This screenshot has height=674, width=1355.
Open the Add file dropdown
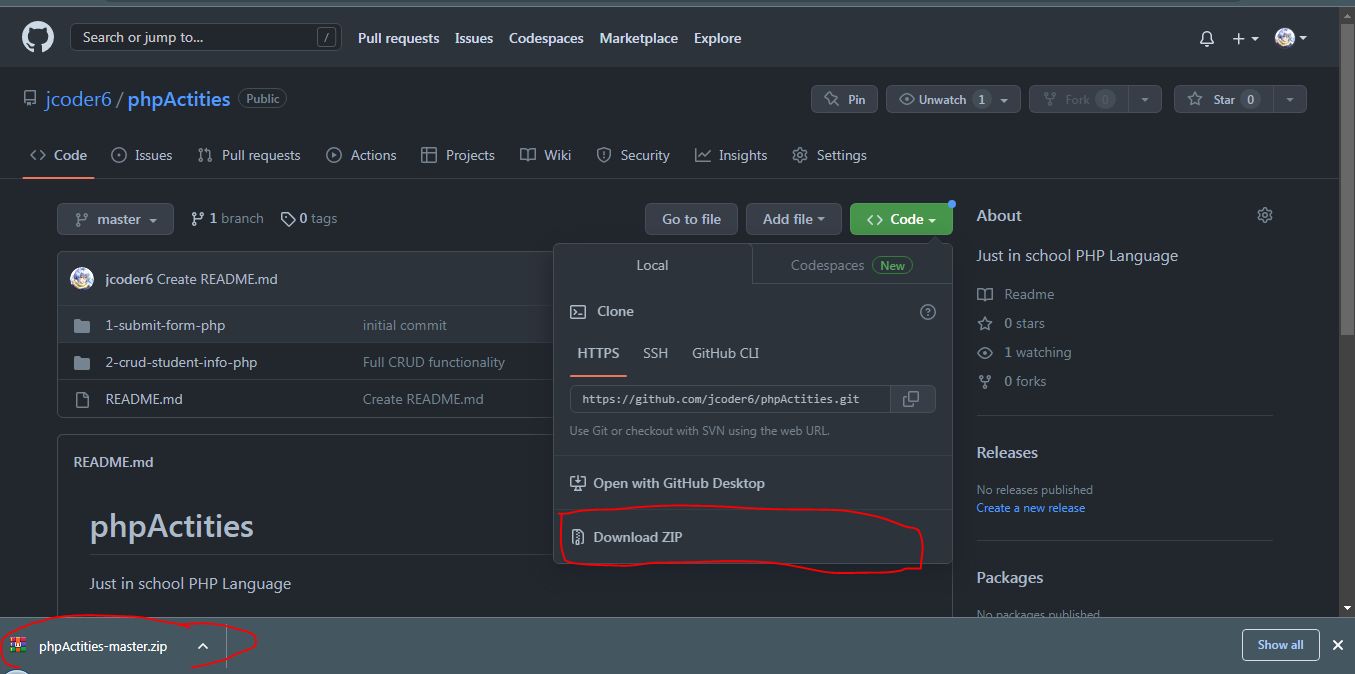tap(794, 219)
